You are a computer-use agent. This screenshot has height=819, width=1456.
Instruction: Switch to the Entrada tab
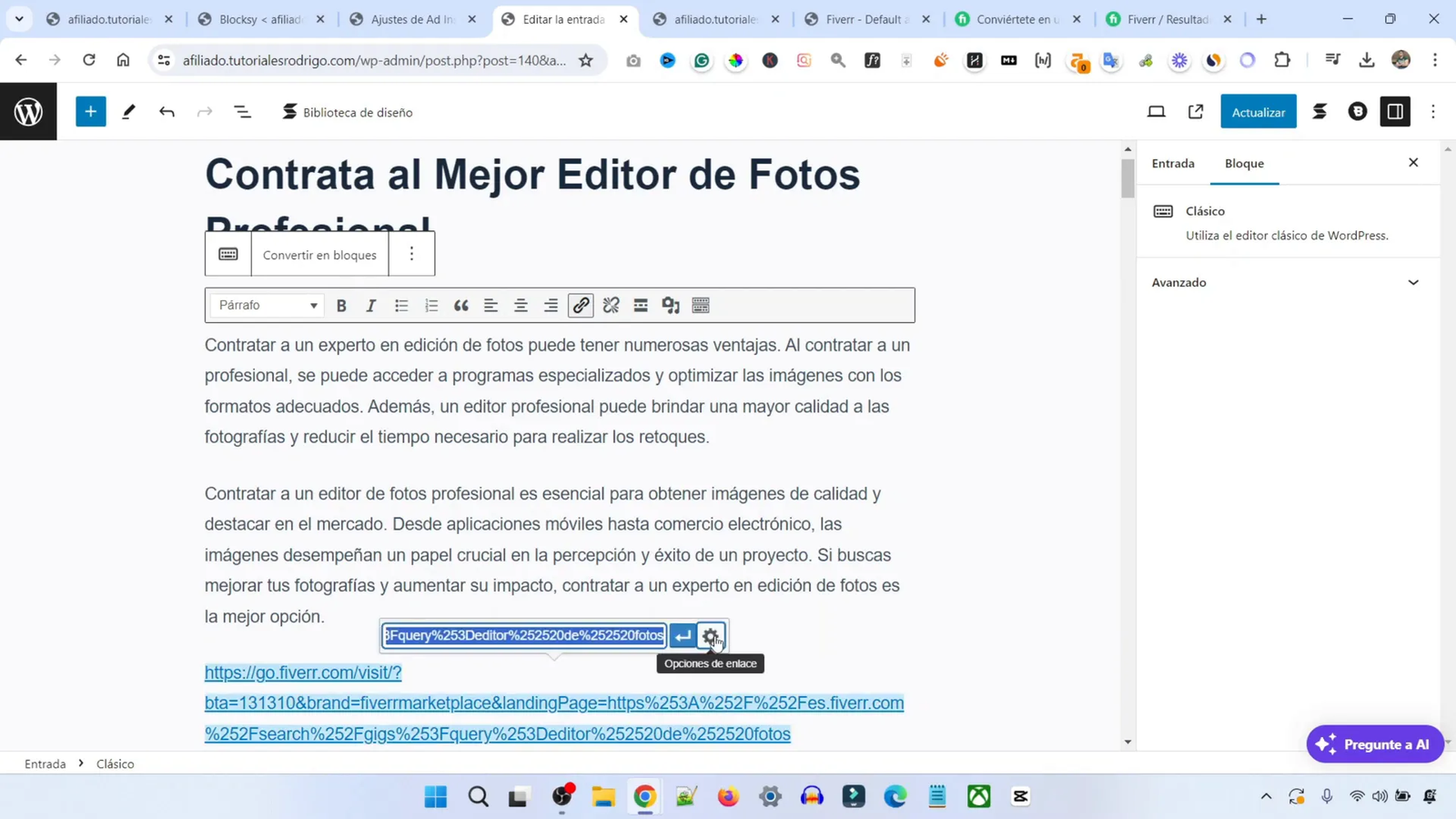click(x=1172, y=163)
